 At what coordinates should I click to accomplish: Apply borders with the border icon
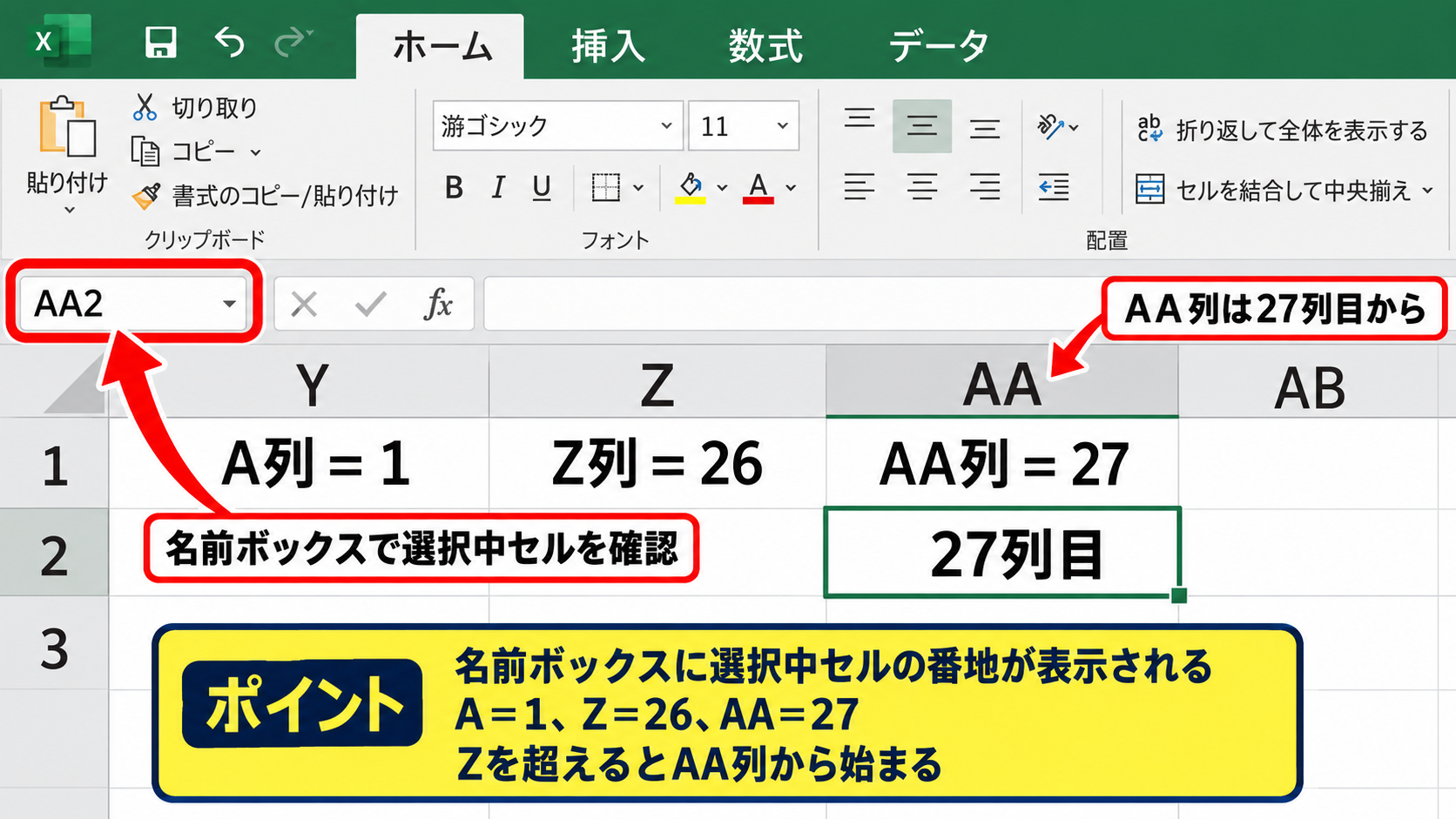pos(605,187)
